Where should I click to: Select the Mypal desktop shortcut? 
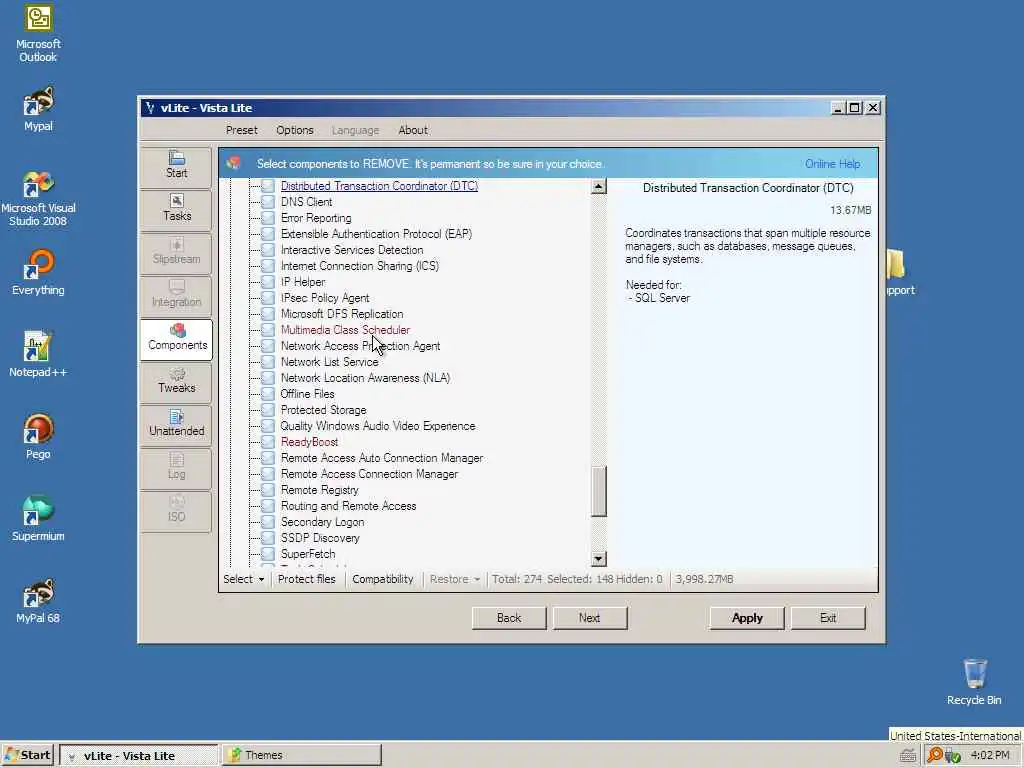tap(38, 109)
